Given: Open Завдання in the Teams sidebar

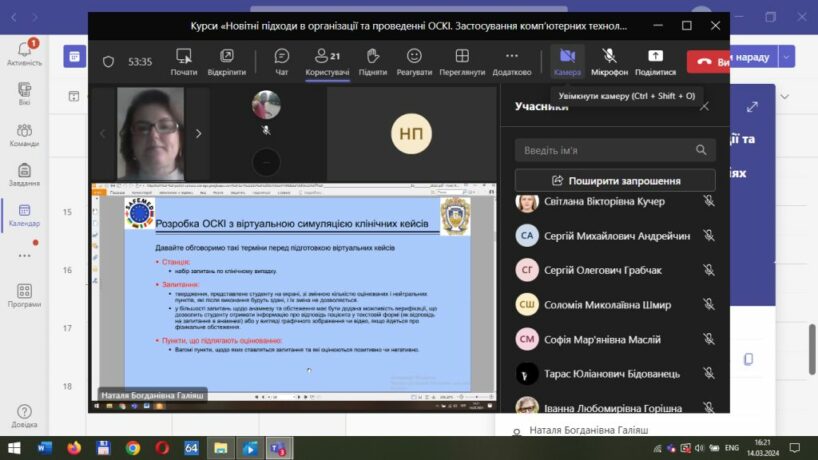Looking at the screenshot, I should pos(24,175).
